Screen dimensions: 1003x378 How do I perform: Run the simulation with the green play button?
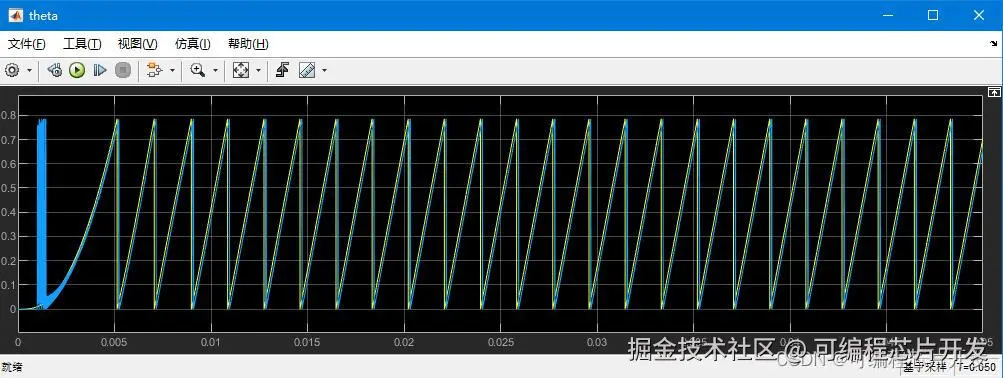point(77,70)
